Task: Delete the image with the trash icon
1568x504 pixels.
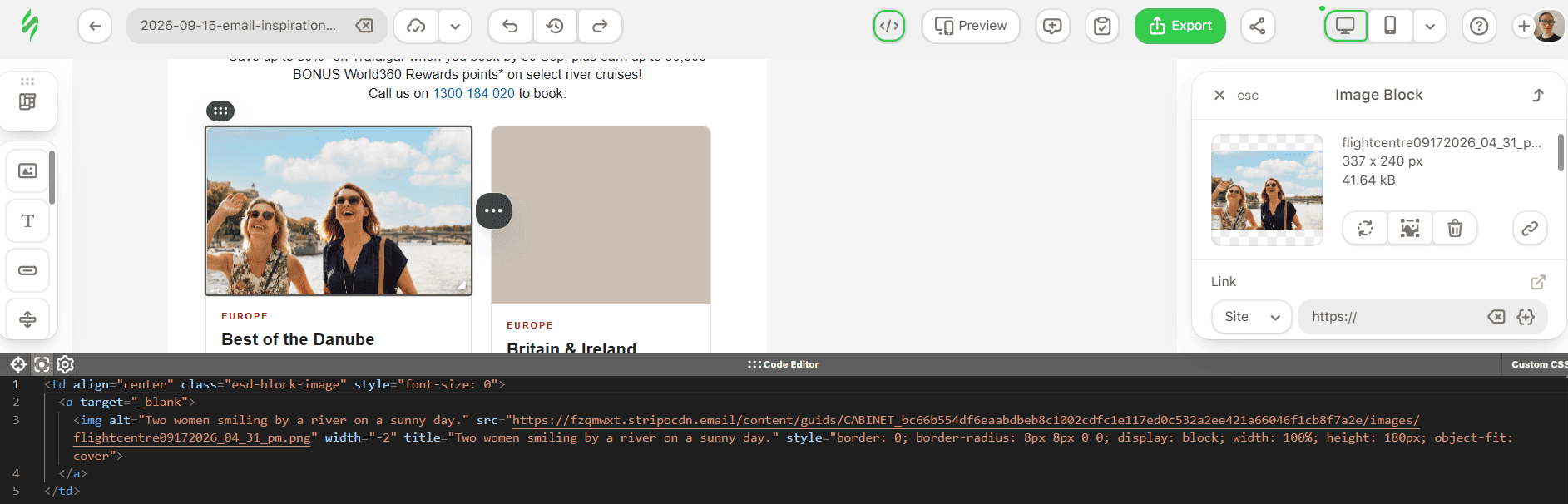Action: (1455, 229)
